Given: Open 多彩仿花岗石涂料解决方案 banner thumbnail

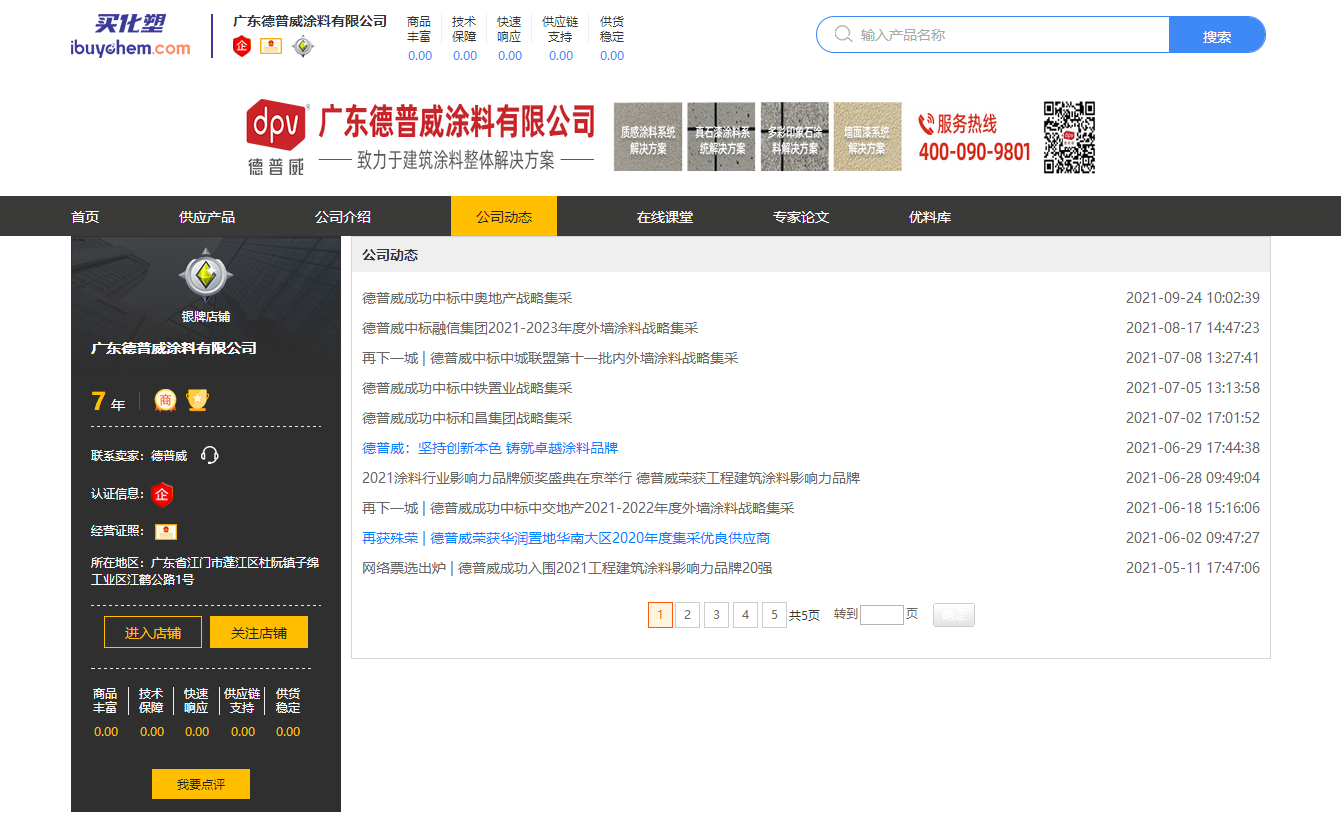Looking at the screenshot, I should click(795, 137).
